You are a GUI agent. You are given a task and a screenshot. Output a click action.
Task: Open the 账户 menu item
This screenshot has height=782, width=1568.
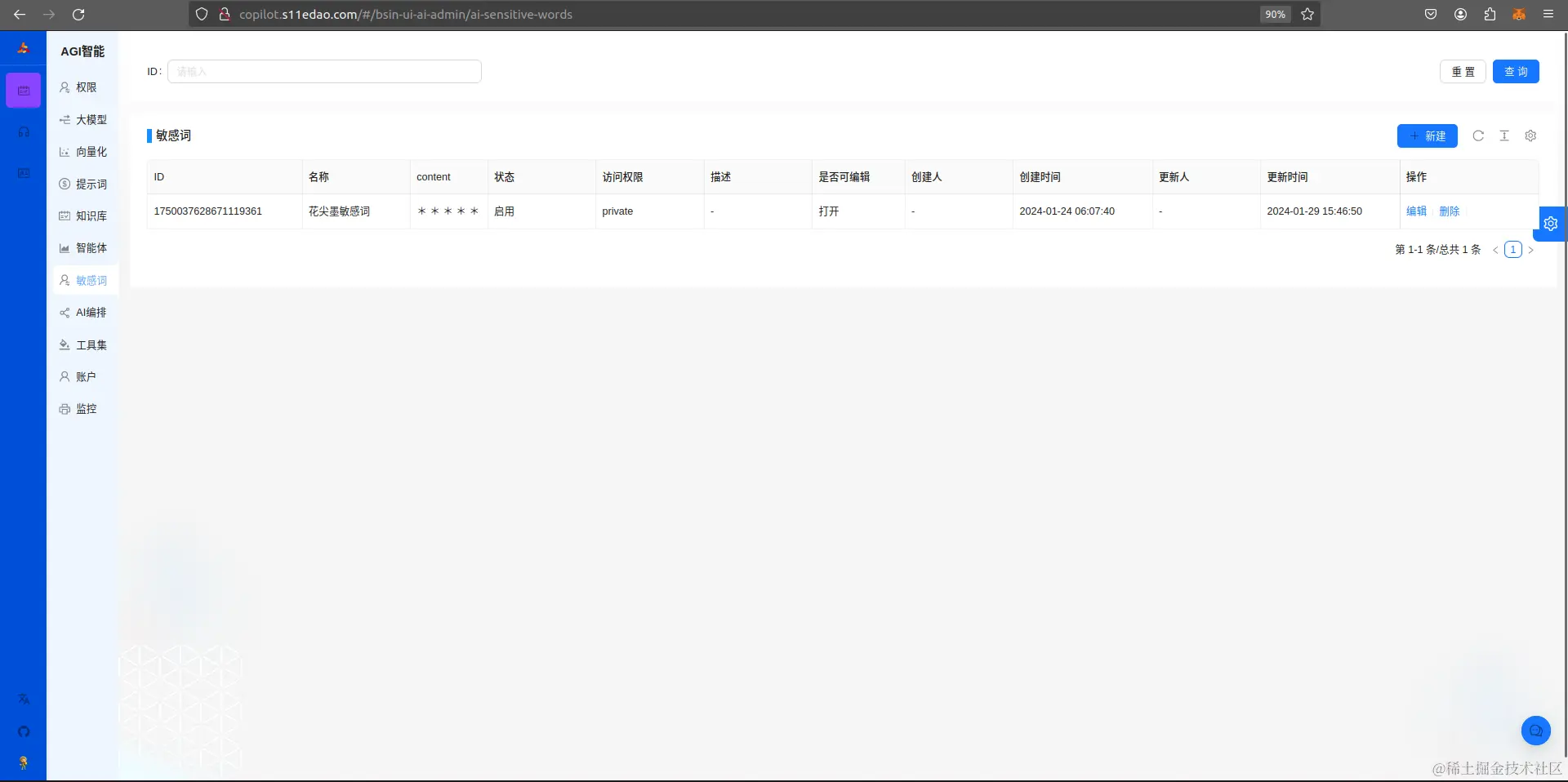86,377
